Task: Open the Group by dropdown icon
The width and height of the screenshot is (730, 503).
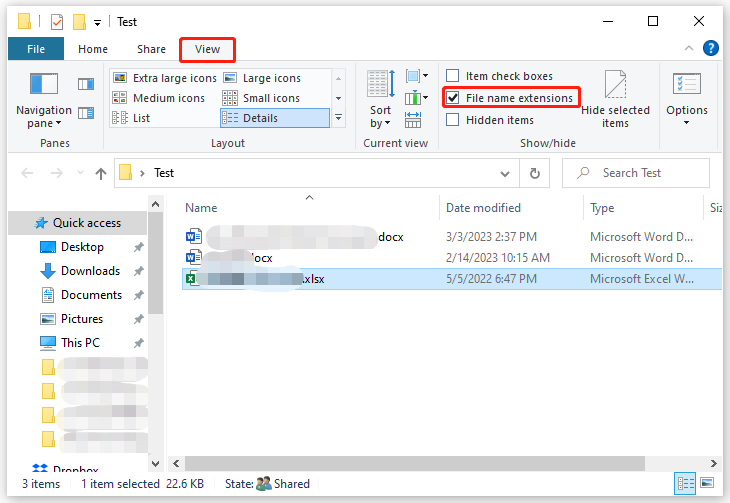Action: [x=417, y=75]
